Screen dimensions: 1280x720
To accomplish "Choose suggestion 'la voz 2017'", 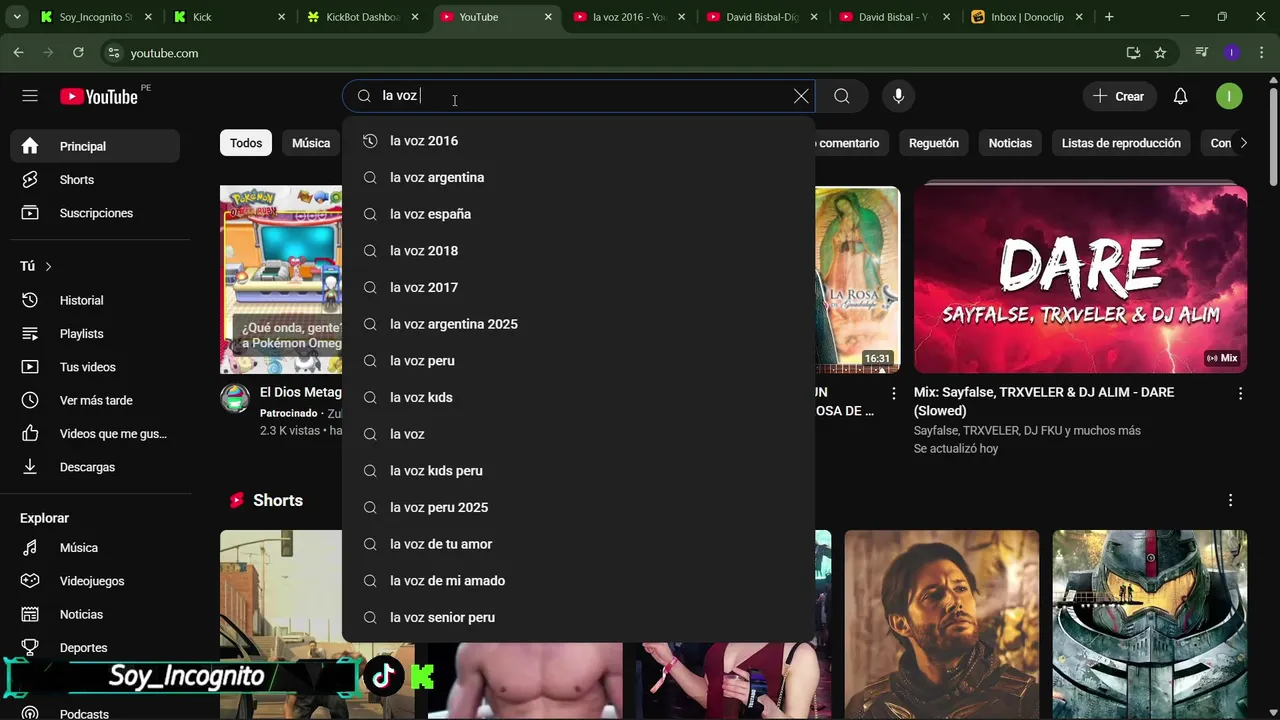I will 578,288.
